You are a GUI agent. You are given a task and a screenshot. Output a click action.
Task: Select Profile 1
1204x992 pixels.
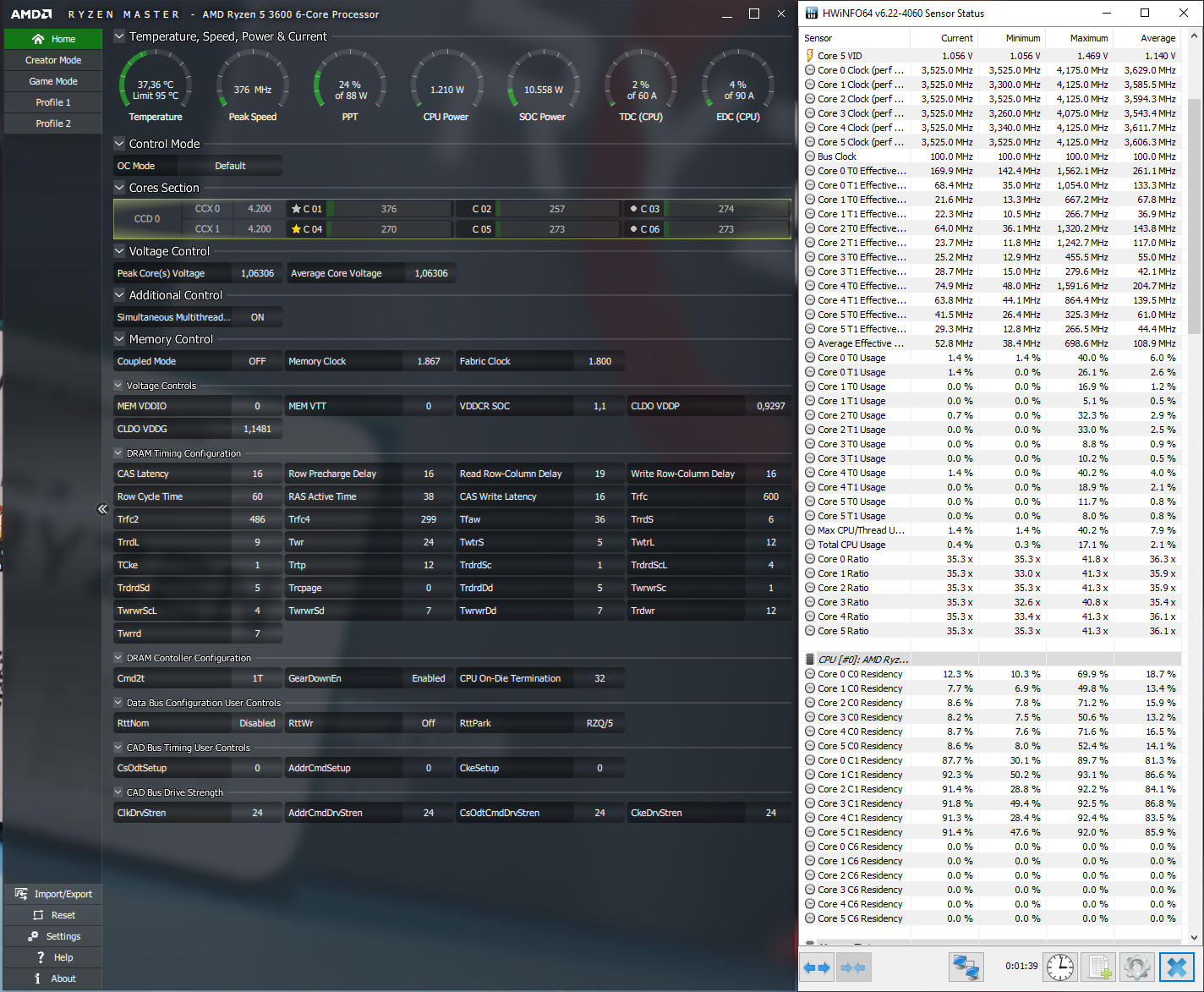tap(53, 102)
